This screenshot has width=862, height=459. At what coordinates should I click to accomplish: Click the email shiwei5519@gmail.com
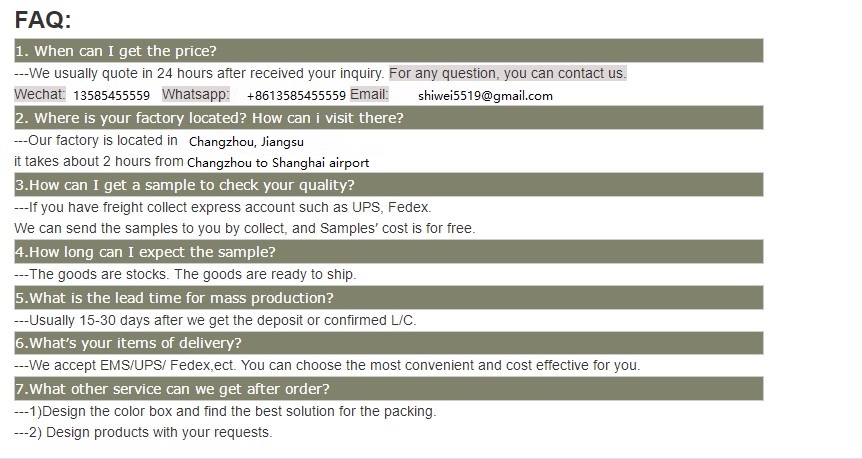click(485, 96)
